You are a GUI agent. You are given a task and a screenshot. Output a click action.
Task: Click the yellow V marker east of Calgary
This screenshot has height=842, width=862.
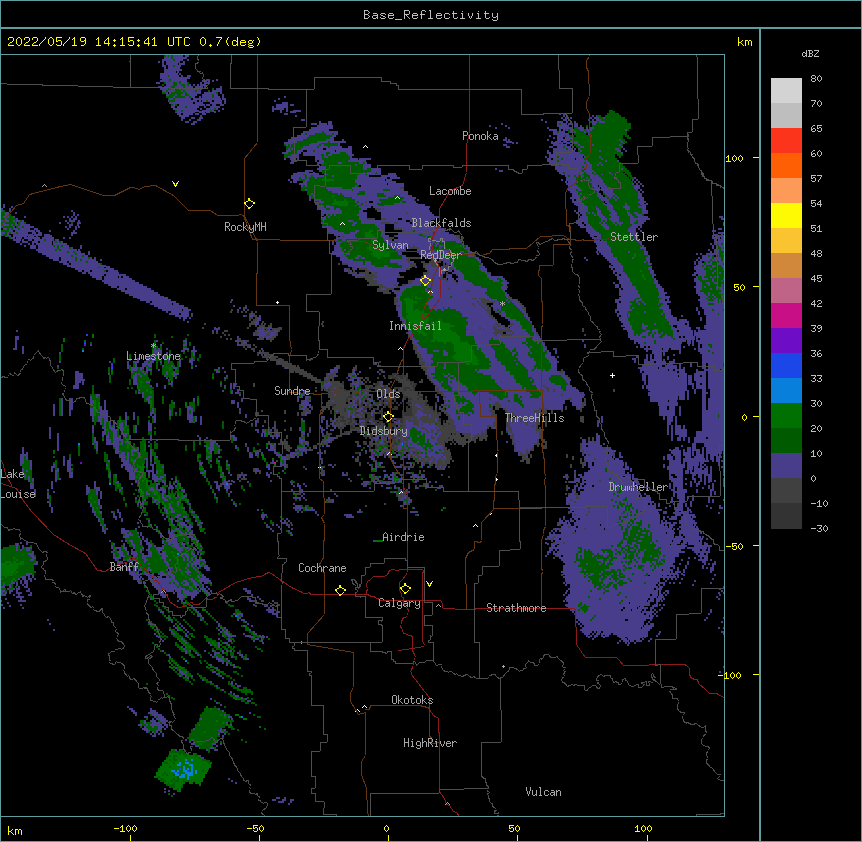click(x=429, y=584)
